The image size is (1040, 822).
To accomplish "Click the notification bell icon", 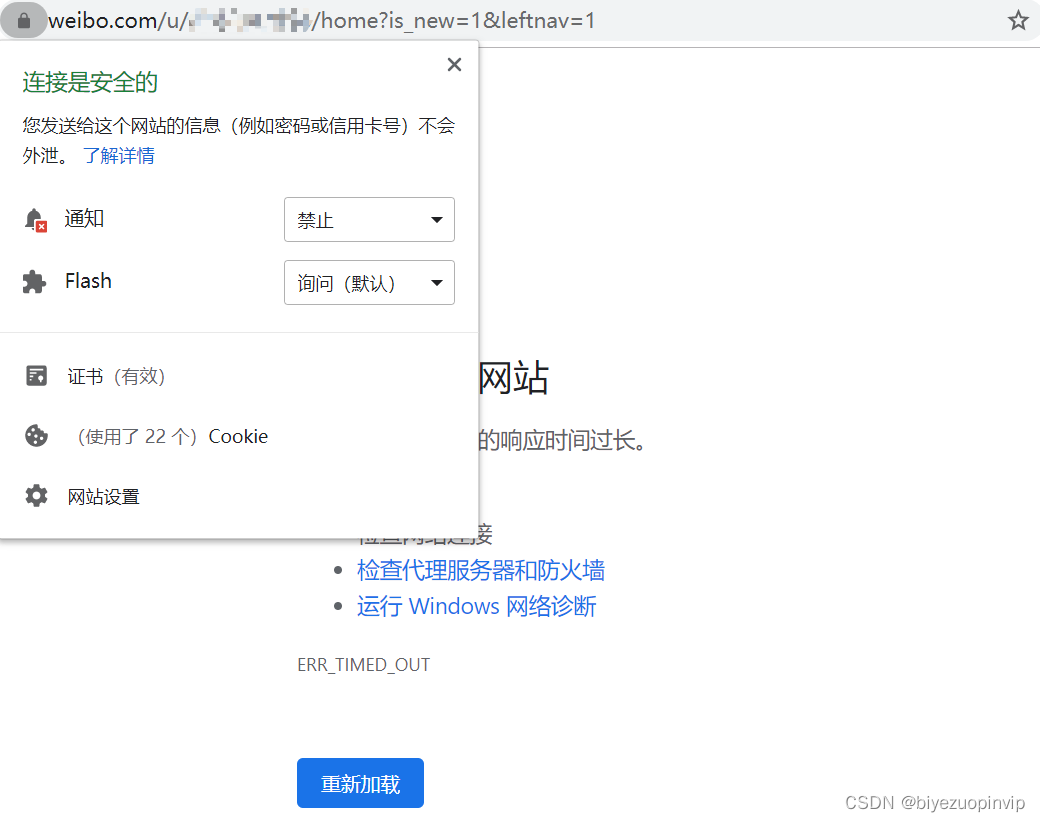I will pos(35,220).
